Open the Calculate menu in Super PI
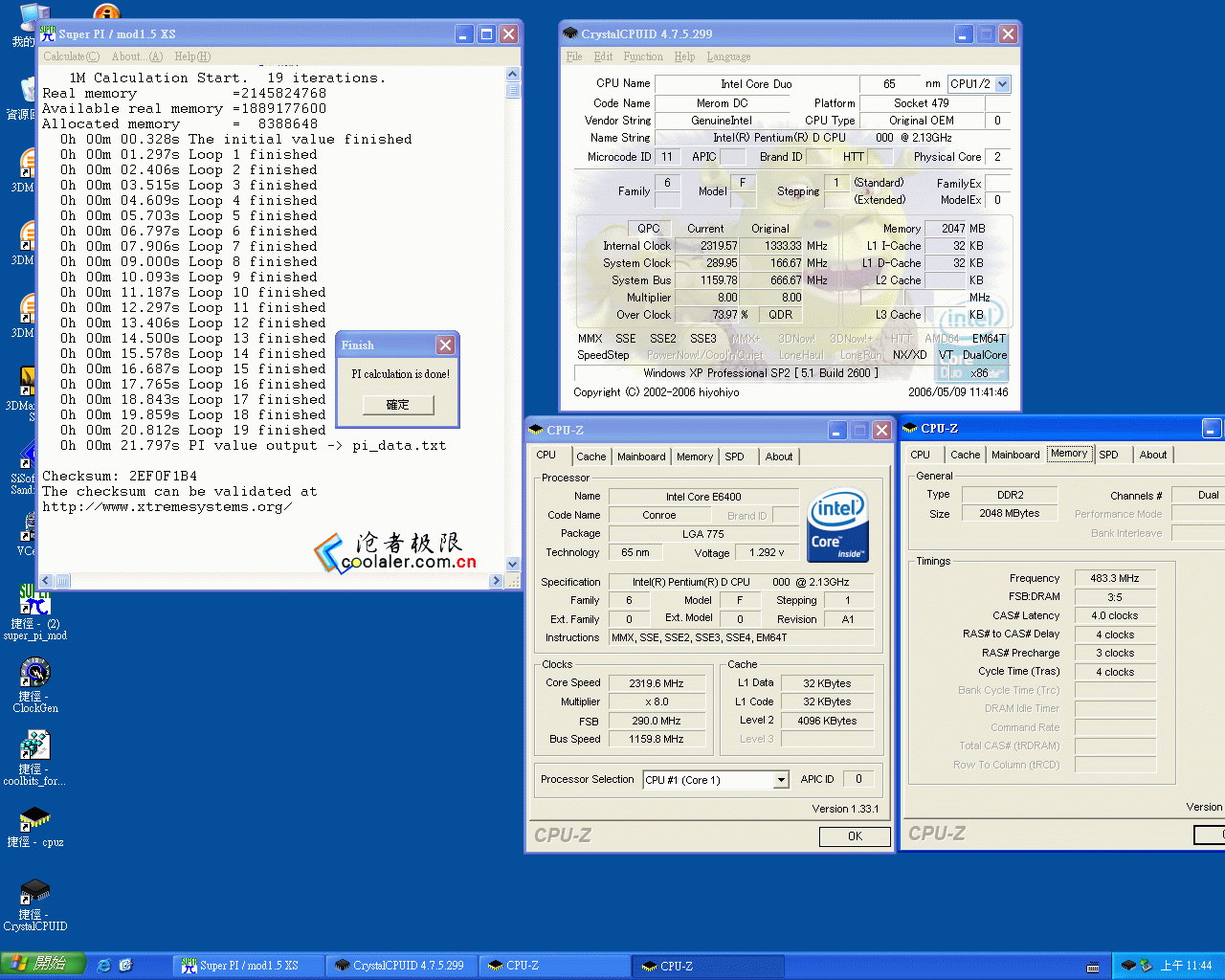This screenshot has width=1225, height=980. (x=71, y=56)
